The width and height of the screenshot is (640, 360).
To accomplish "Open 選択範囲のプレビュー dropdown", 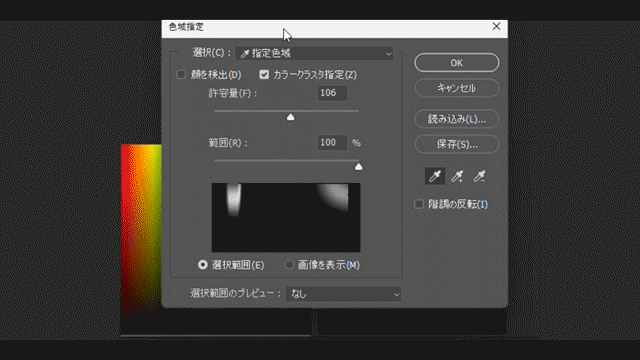I will 343,294.
